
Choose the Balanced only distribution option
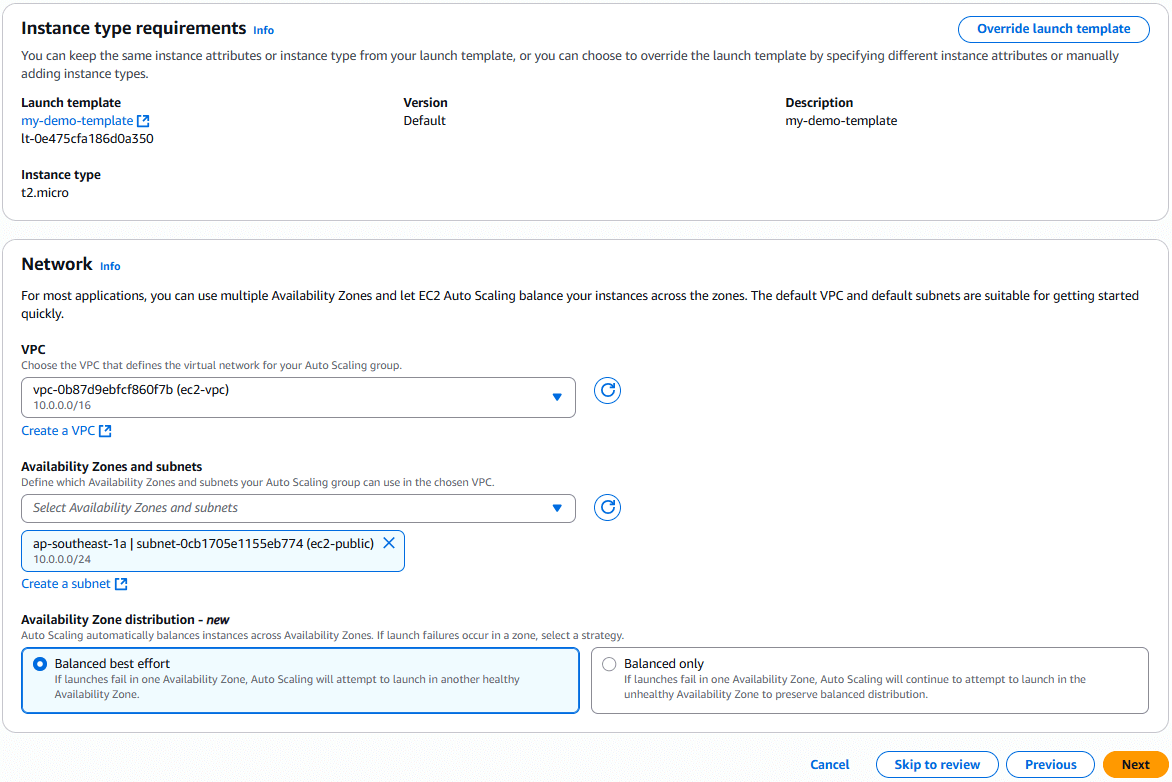pyautogui.click(x=609, y=664)
